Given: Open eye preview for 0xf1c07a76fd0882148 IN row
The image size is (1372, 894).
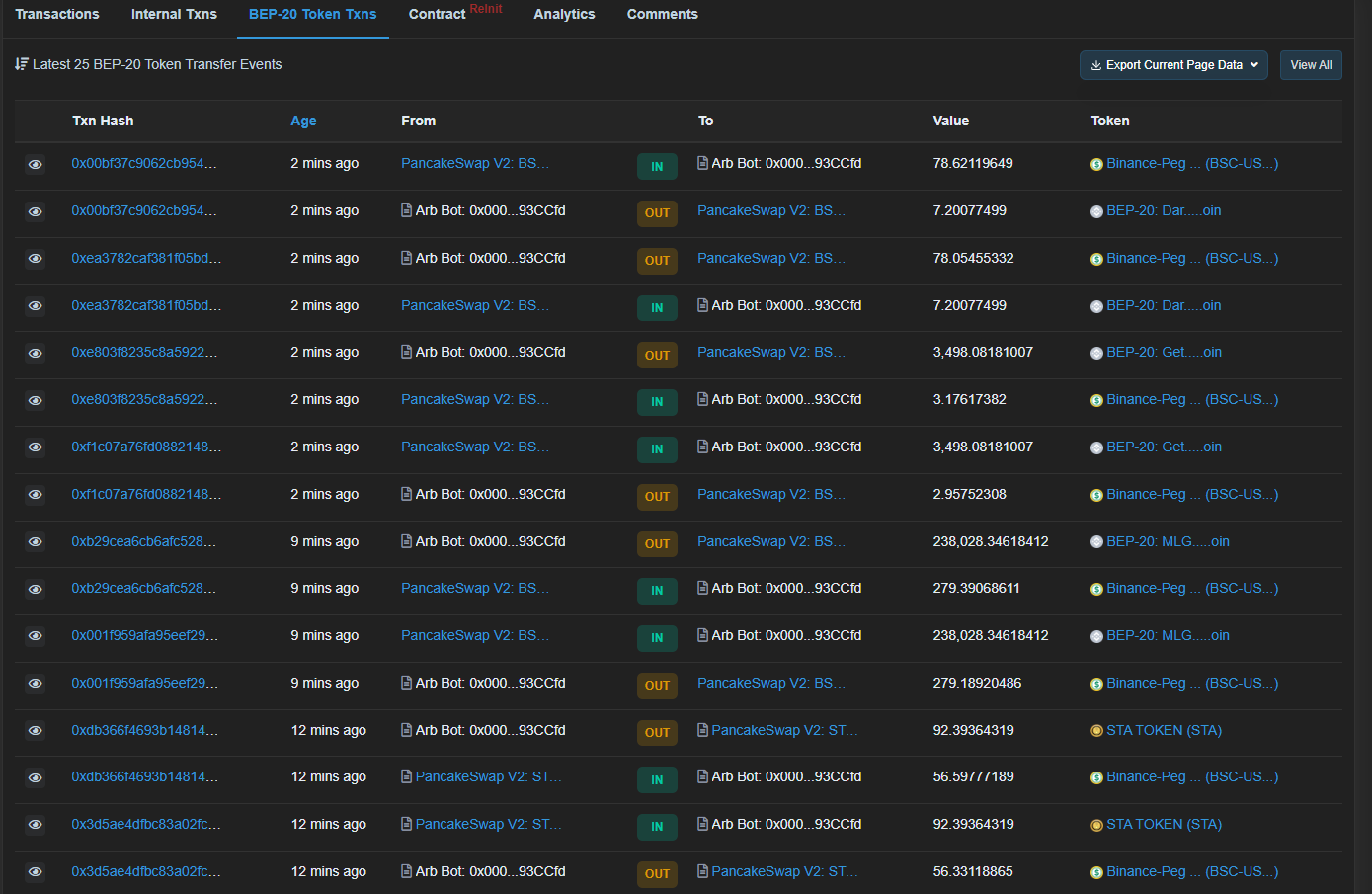Looking at the screenshot, I should pyautogui.click(x=35, y=447).
